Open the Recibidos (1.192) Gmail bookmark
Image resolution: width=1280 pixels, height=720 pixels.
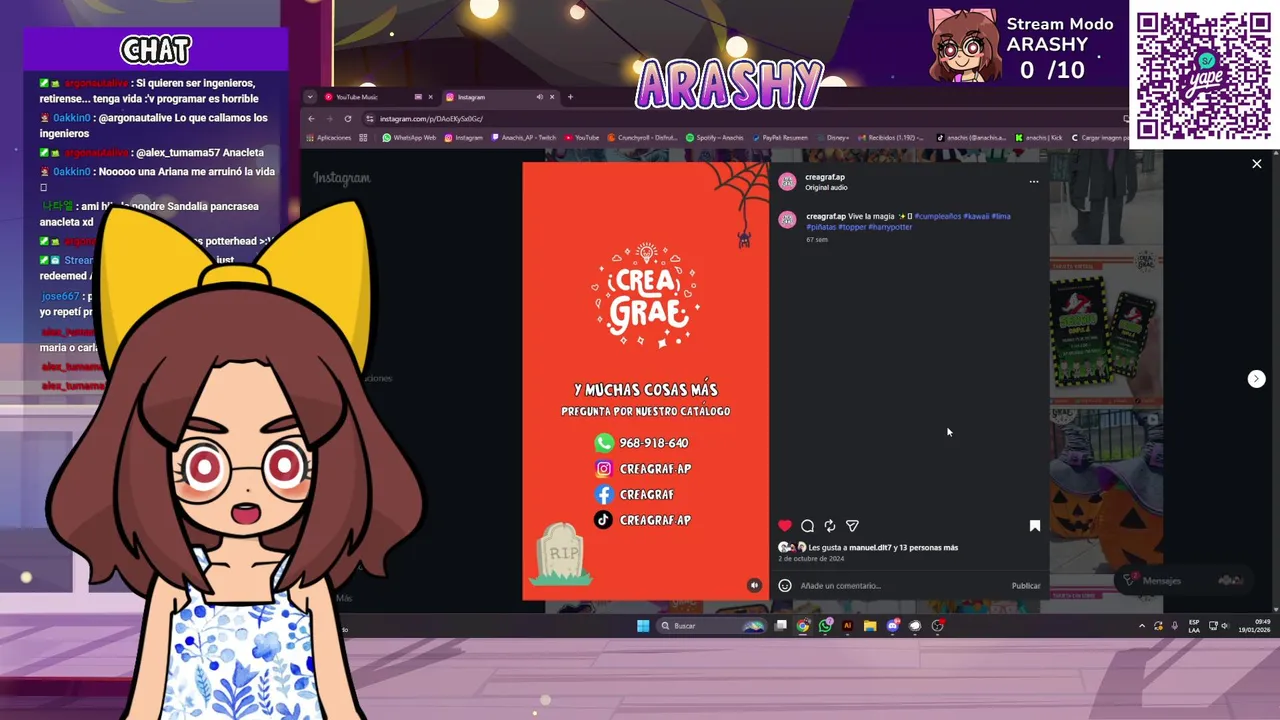(892, 138)
